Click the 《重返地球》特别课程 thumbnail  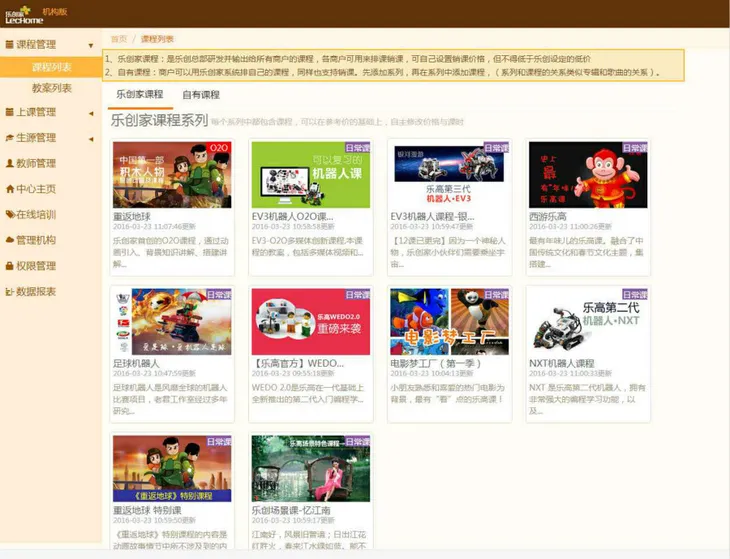[172, 469]
